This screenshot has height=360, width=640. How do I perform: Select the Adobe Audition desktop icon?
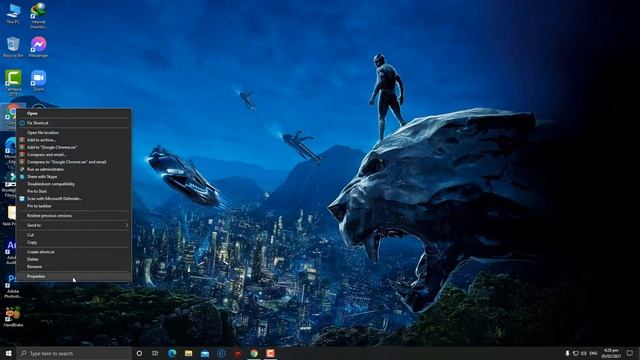pyautogui.click(x=11, y=252)
